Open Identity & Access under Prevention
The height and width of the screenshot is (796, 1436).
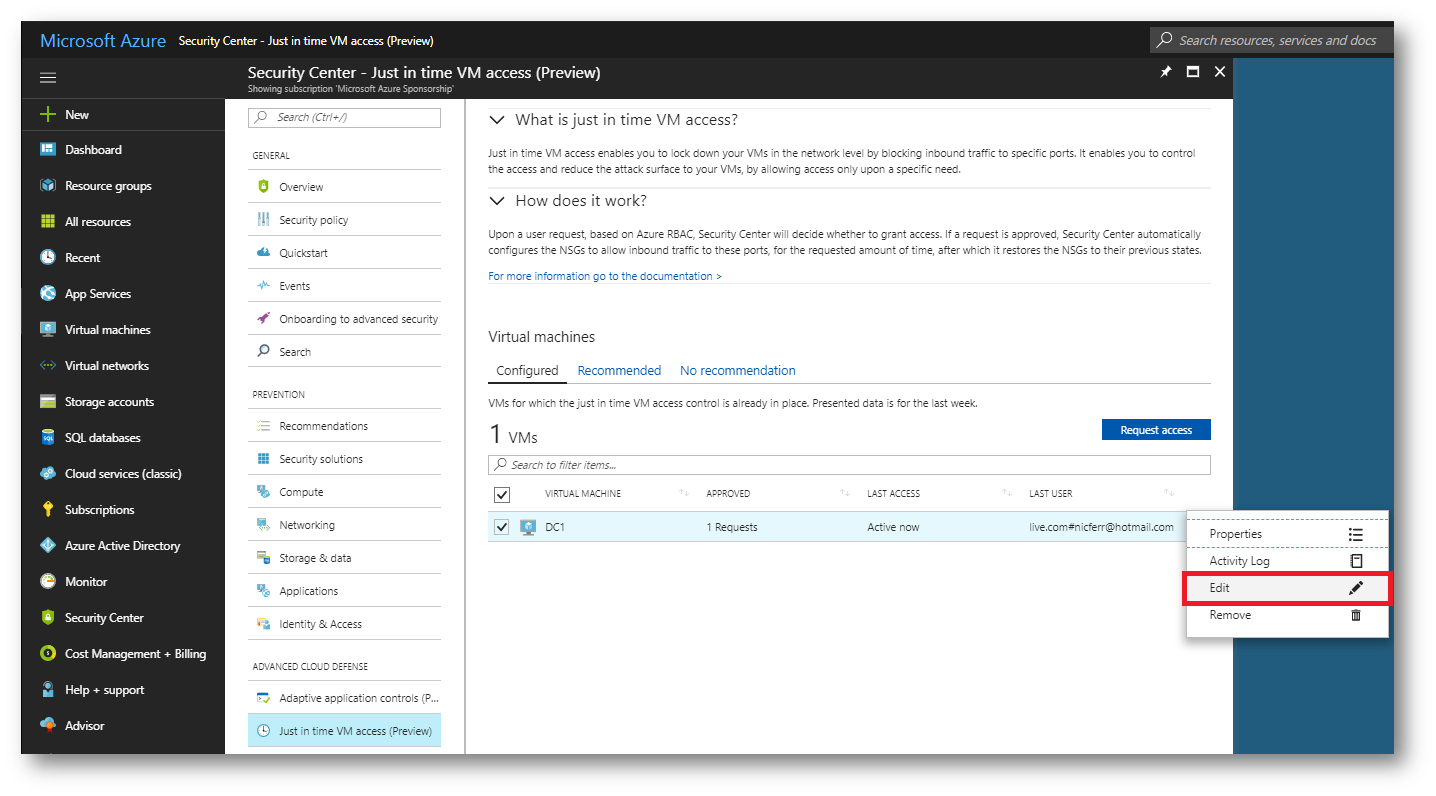coord(344,624)
